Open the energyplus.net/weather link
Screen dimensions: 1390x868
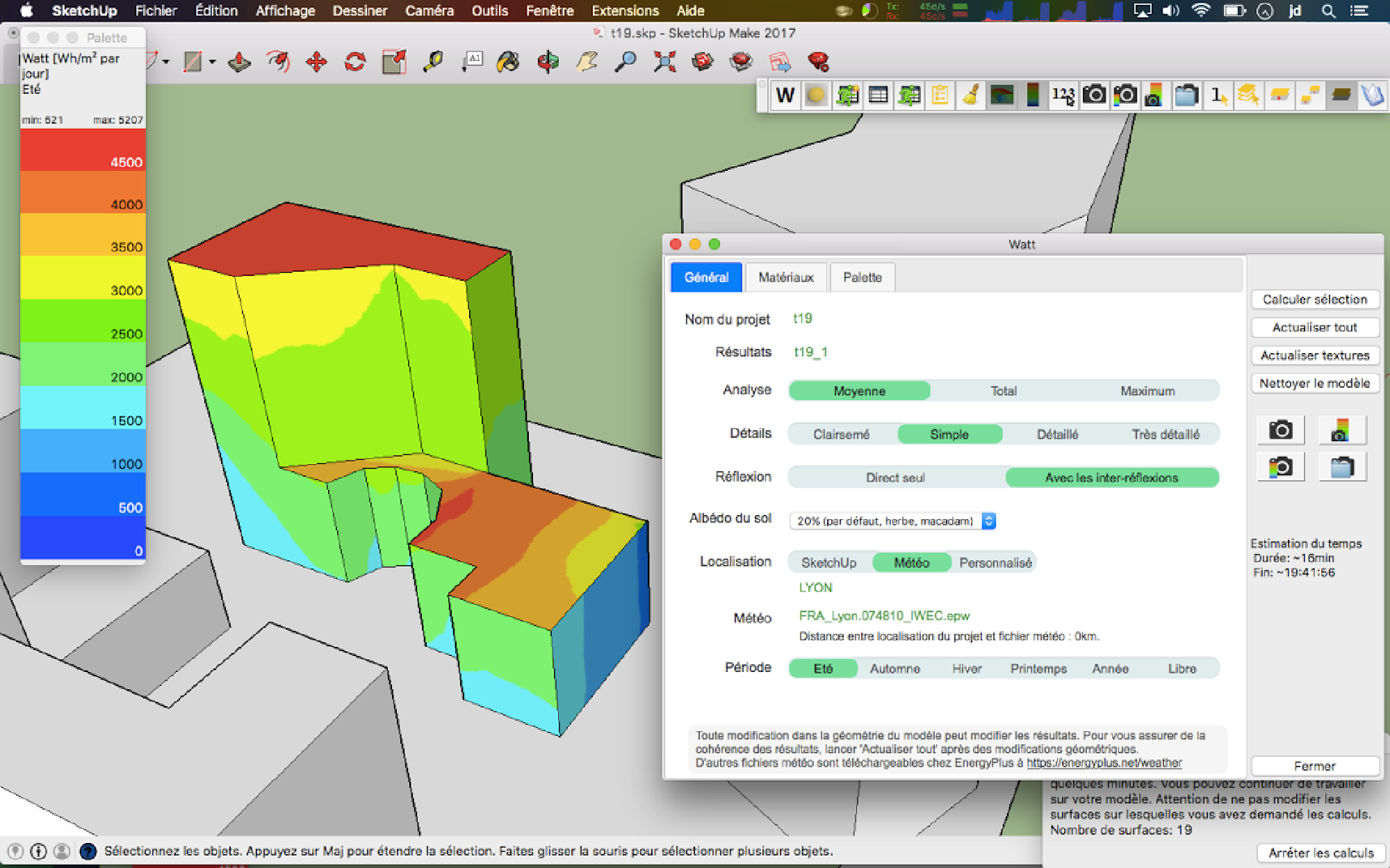1104,763
